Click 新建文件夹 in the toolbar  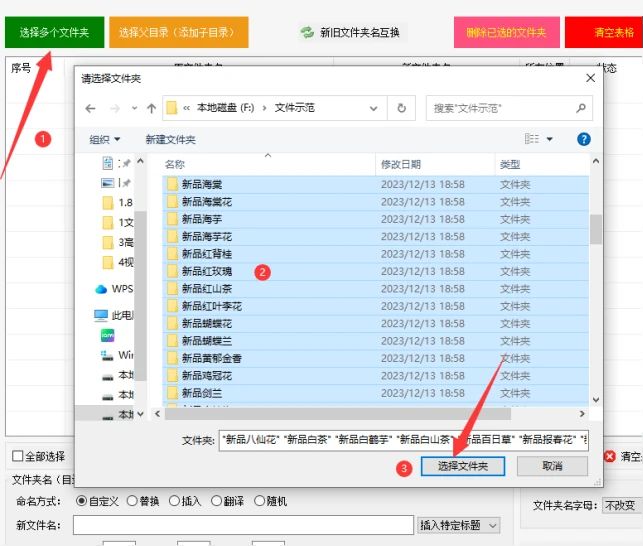[x=170, y=139]
